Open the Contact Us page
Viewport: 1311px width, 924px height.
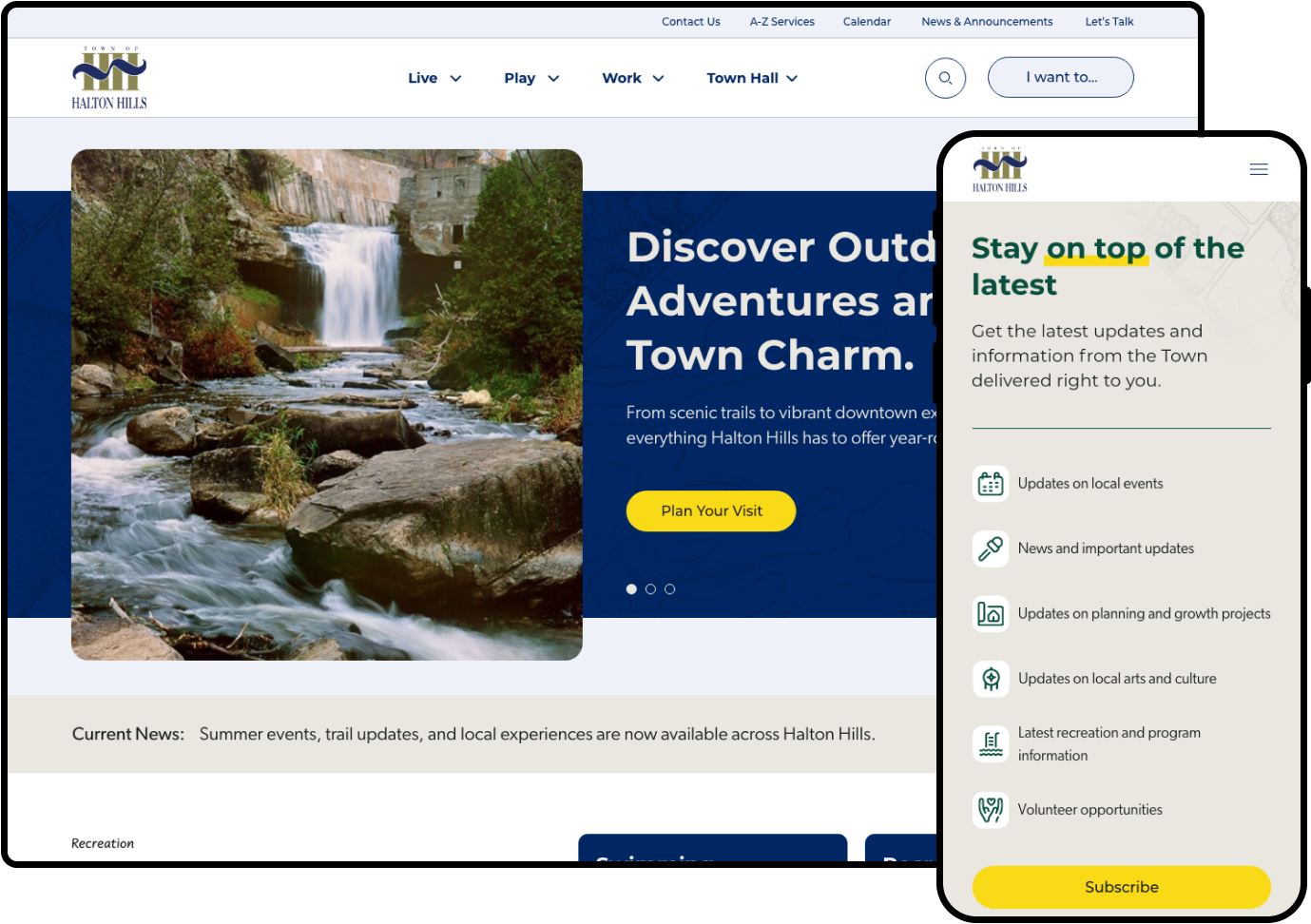(691, 22)
